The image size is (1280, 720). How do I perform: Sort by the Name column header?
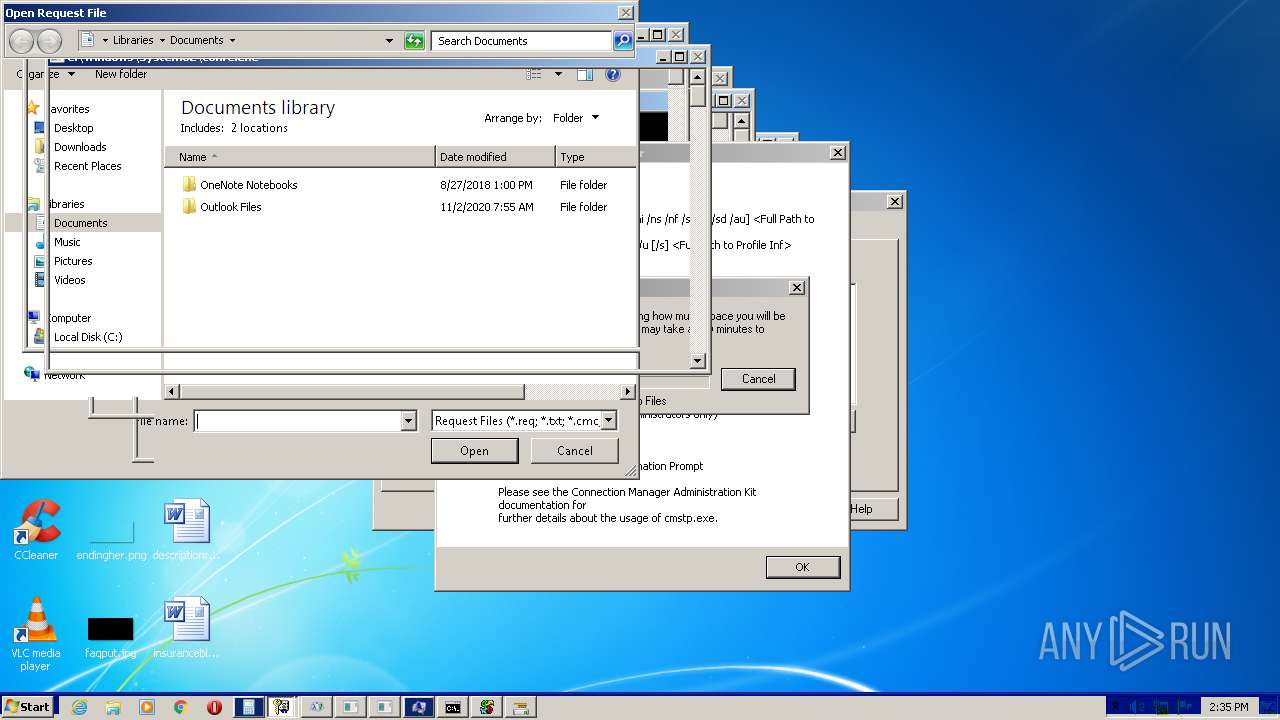click(300, 157)
